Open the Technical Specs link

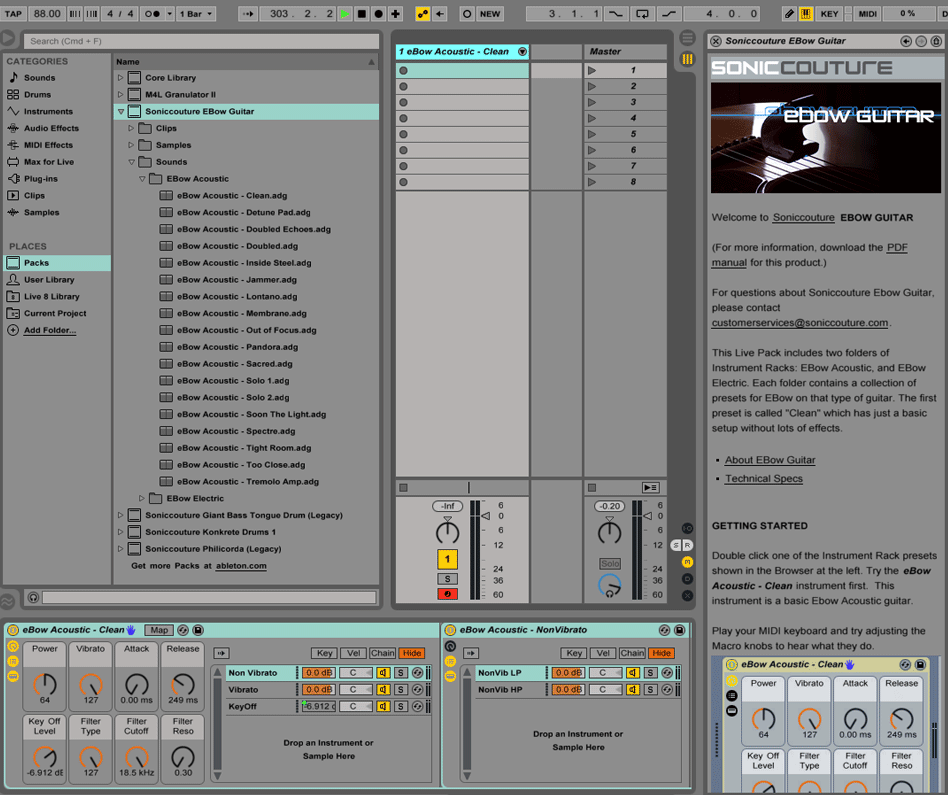pyautogui.click(x=764, y=479)
